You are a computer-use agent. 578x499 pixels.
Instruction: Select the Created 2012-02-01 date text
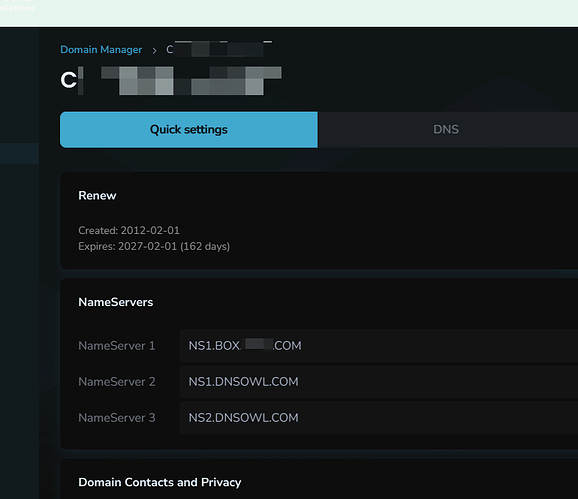pyautogui.click(x=129, y=230)
